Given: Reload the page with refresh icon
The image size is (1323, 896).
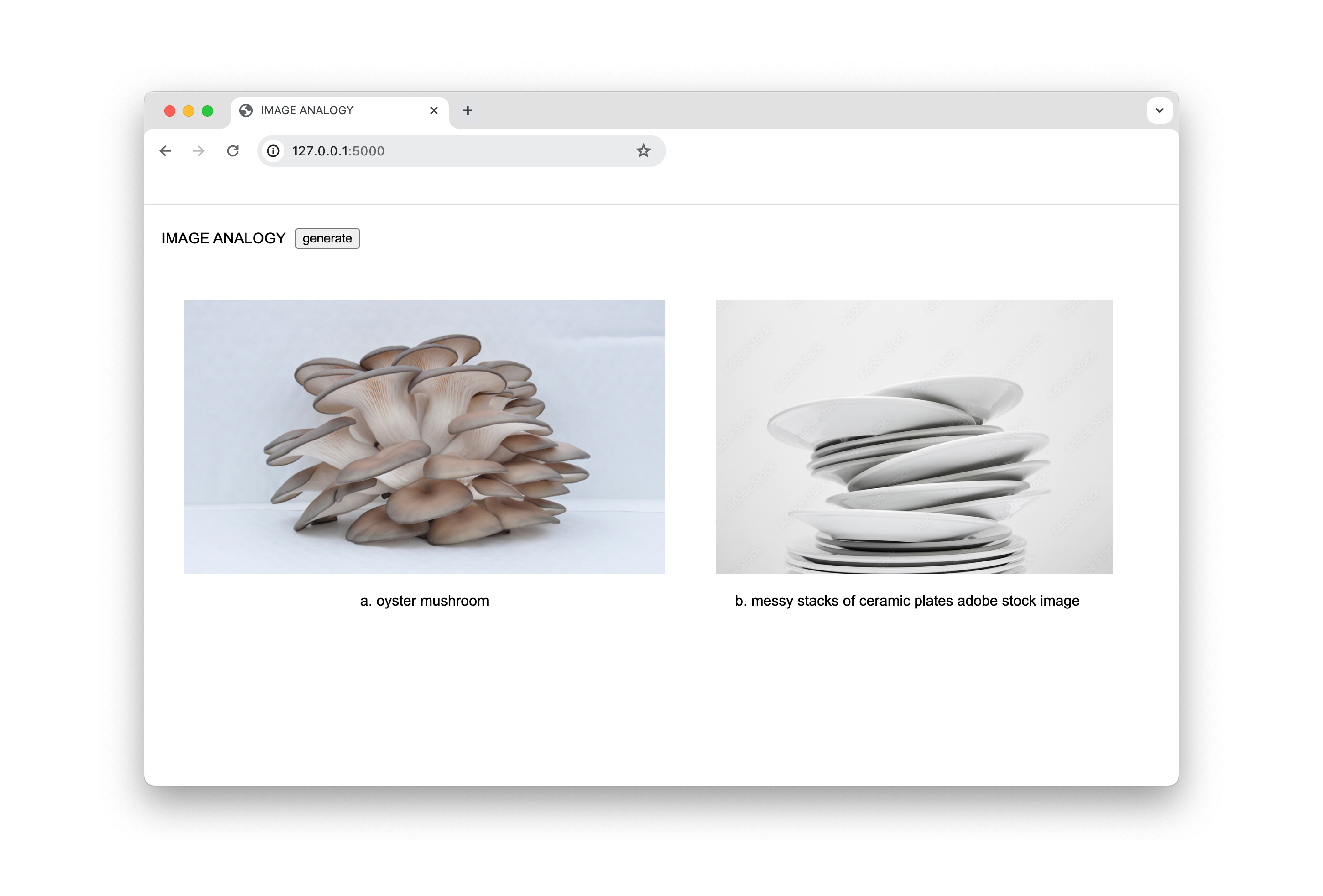Looking at the screenshot, I should tap(233, 151).
